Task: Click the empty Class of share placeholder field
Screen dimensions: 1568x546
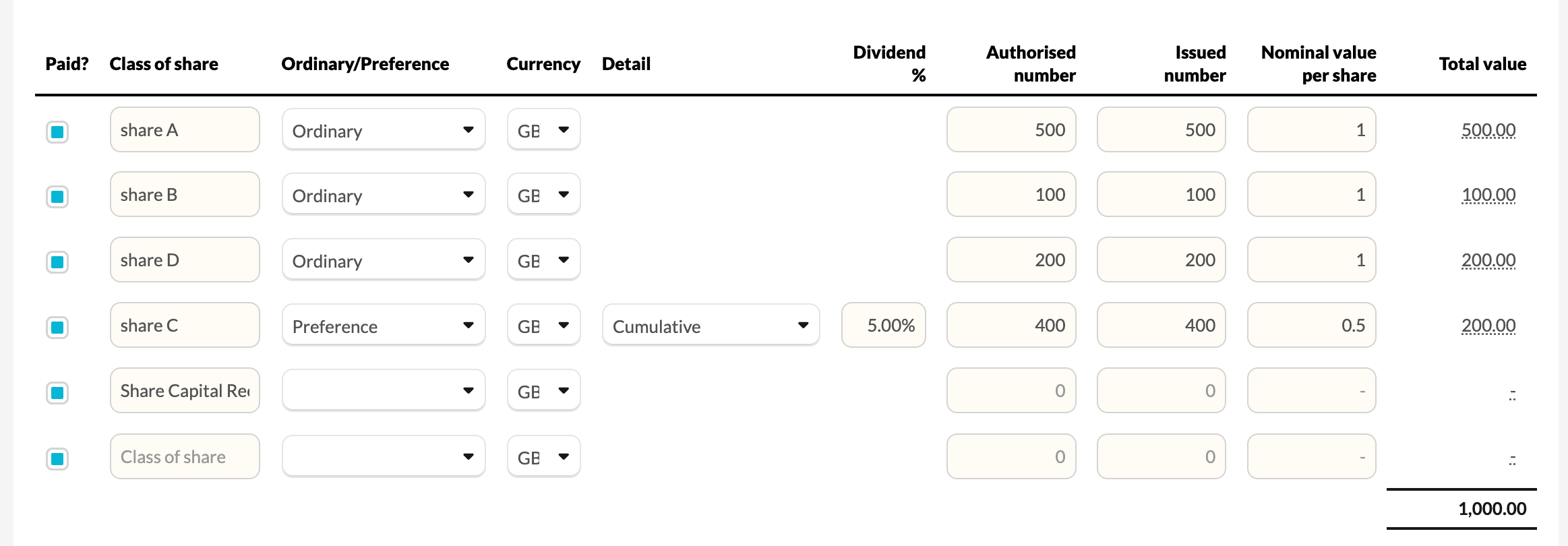Action: pos(185,456)
